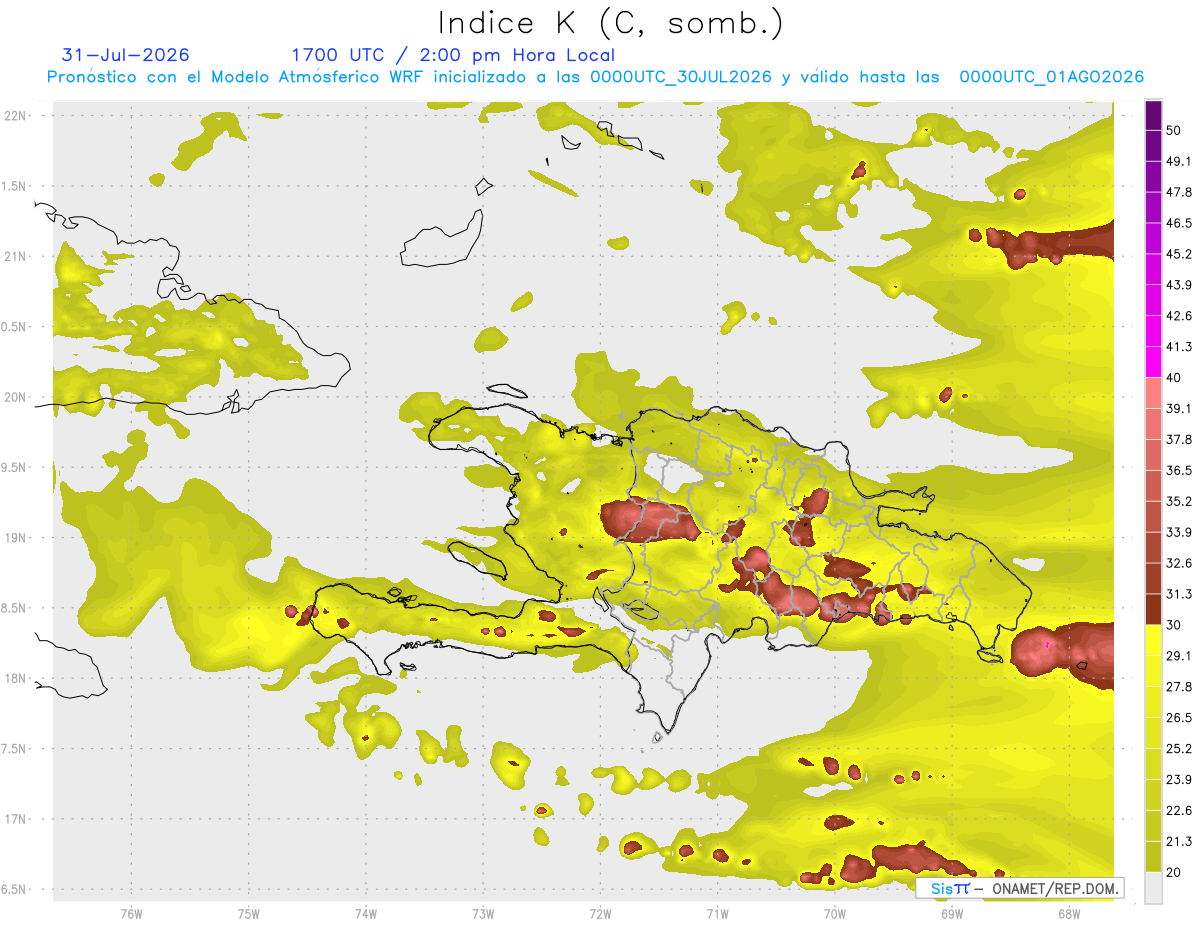
Task: Click the colorbar value "31.3"
Action: [1180, 594]
